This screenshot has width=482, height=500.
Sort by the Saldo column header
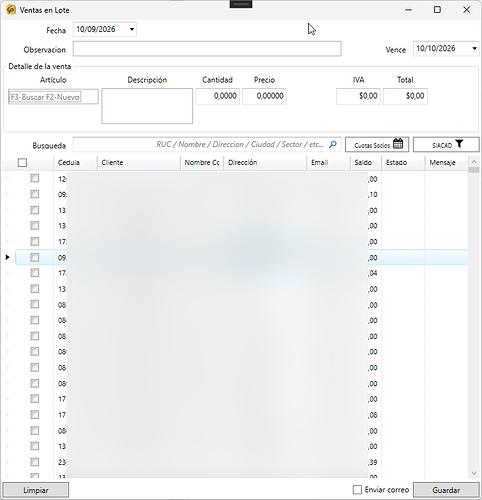366,163
